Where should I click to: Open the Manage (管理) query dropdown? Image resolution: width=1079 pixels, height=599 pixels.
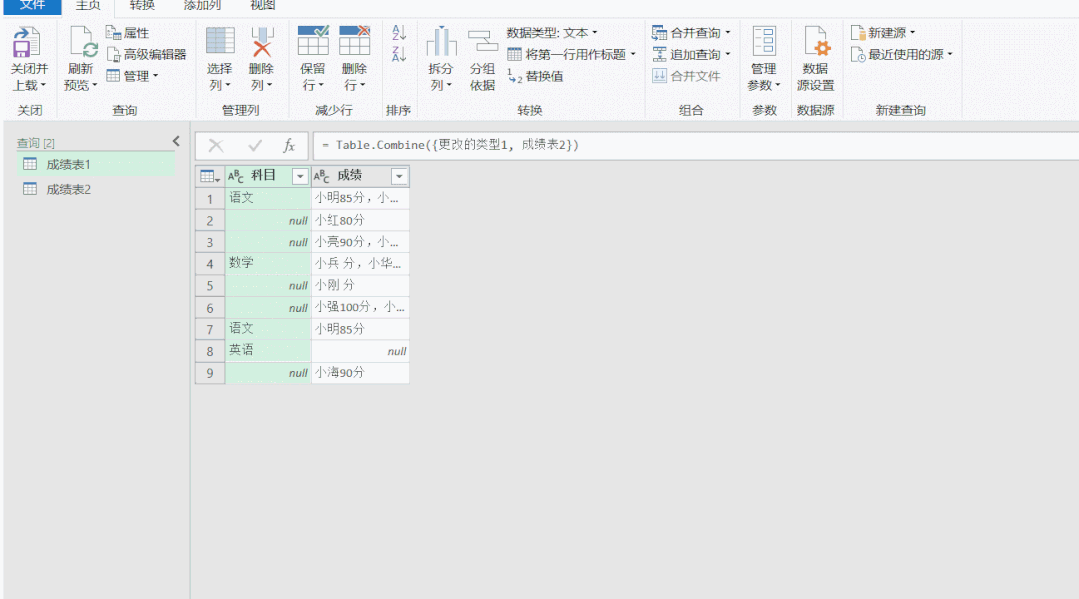[x=132, y=76]
